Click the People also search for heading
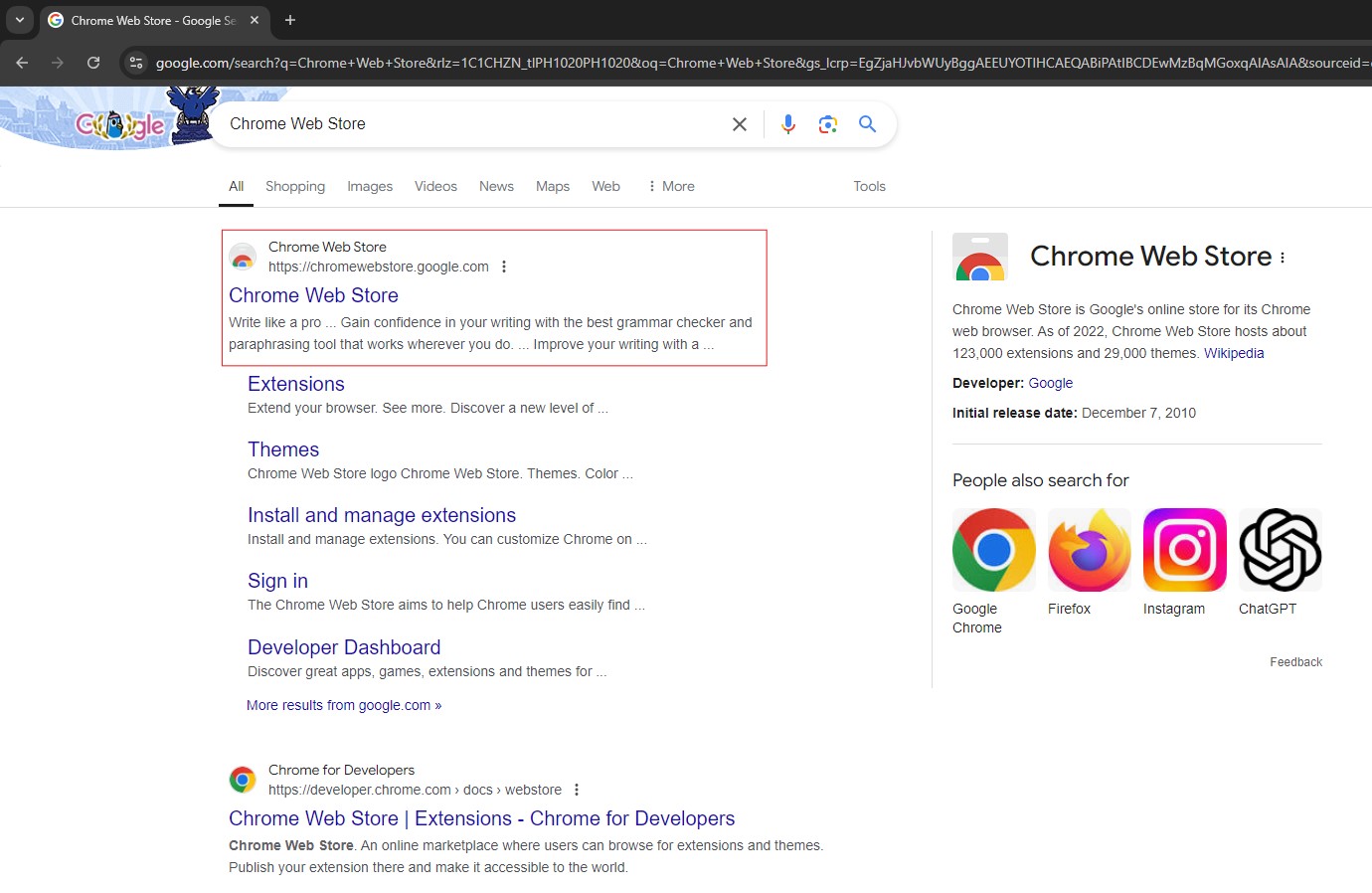This screenshot has height=893, width=1372. 1041,480
